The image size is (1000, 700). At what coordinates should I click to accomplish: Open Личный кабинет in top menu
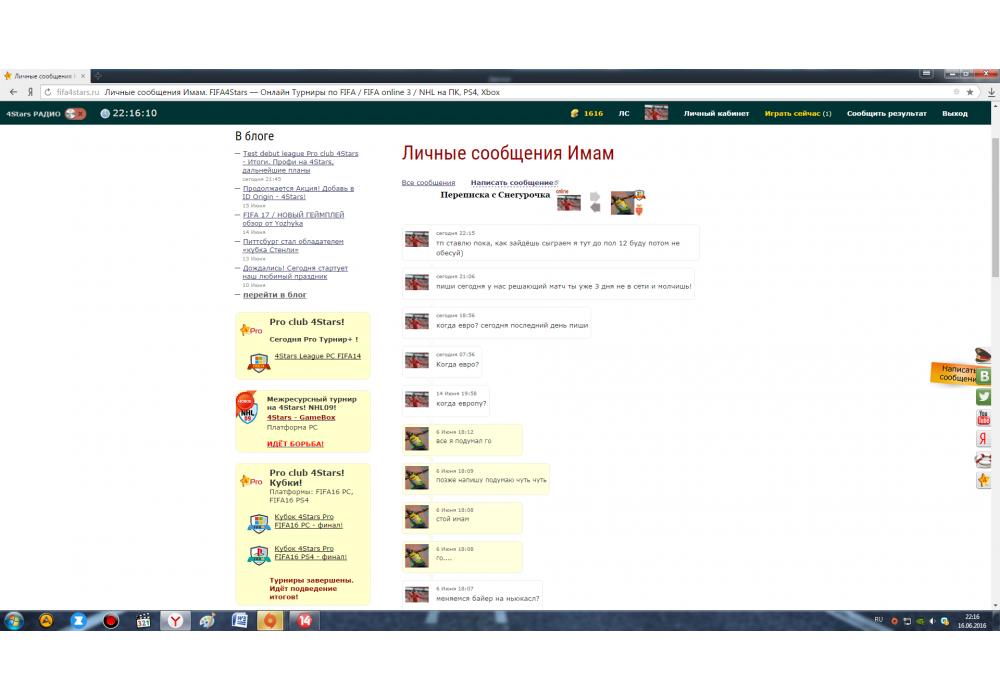point(716,114)
